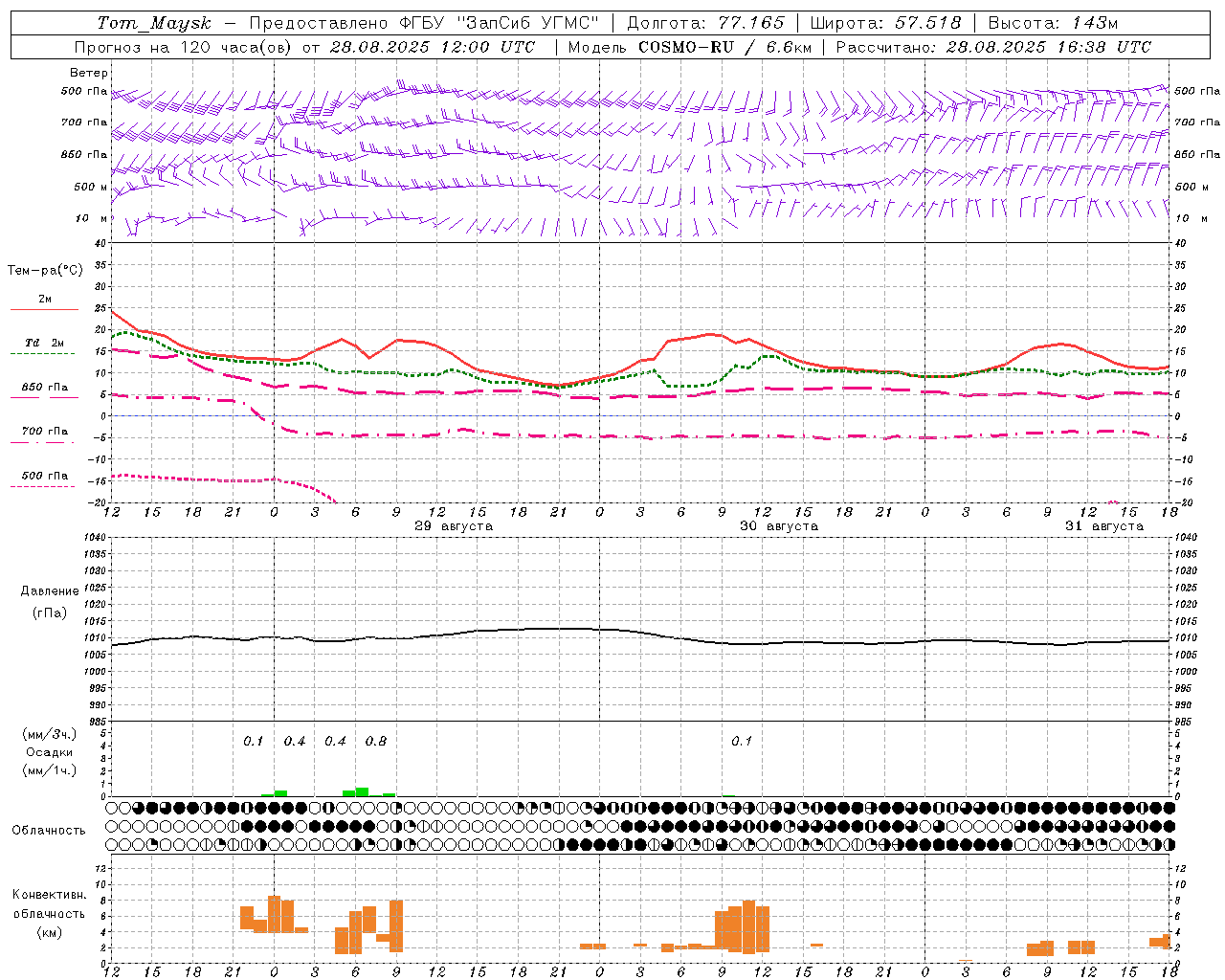Click the (гПа) unit under Давление
This screenshot has width=1225, height=980.
click(50, 613)
